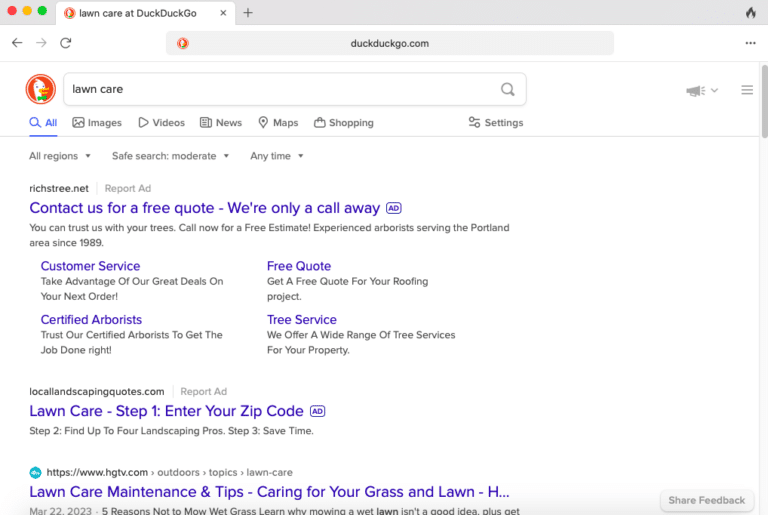The width and height of the screenshot is (768, 515).
Task: Switch to the Maps tab
Action: point(278,123)
